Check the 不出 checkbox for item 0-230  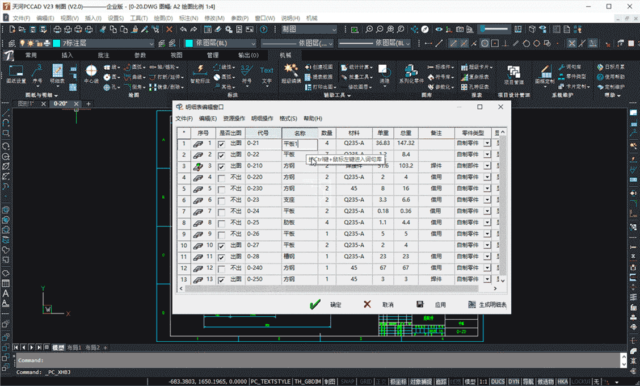[x=221, y=189]
